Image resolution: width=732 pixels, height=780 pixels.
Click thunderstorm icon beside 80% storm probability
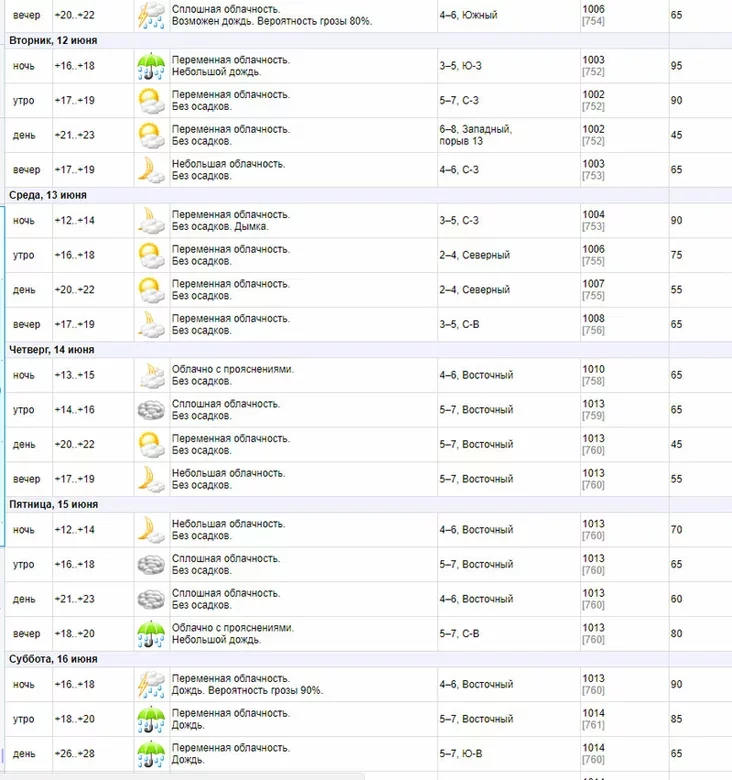point(151,15)
